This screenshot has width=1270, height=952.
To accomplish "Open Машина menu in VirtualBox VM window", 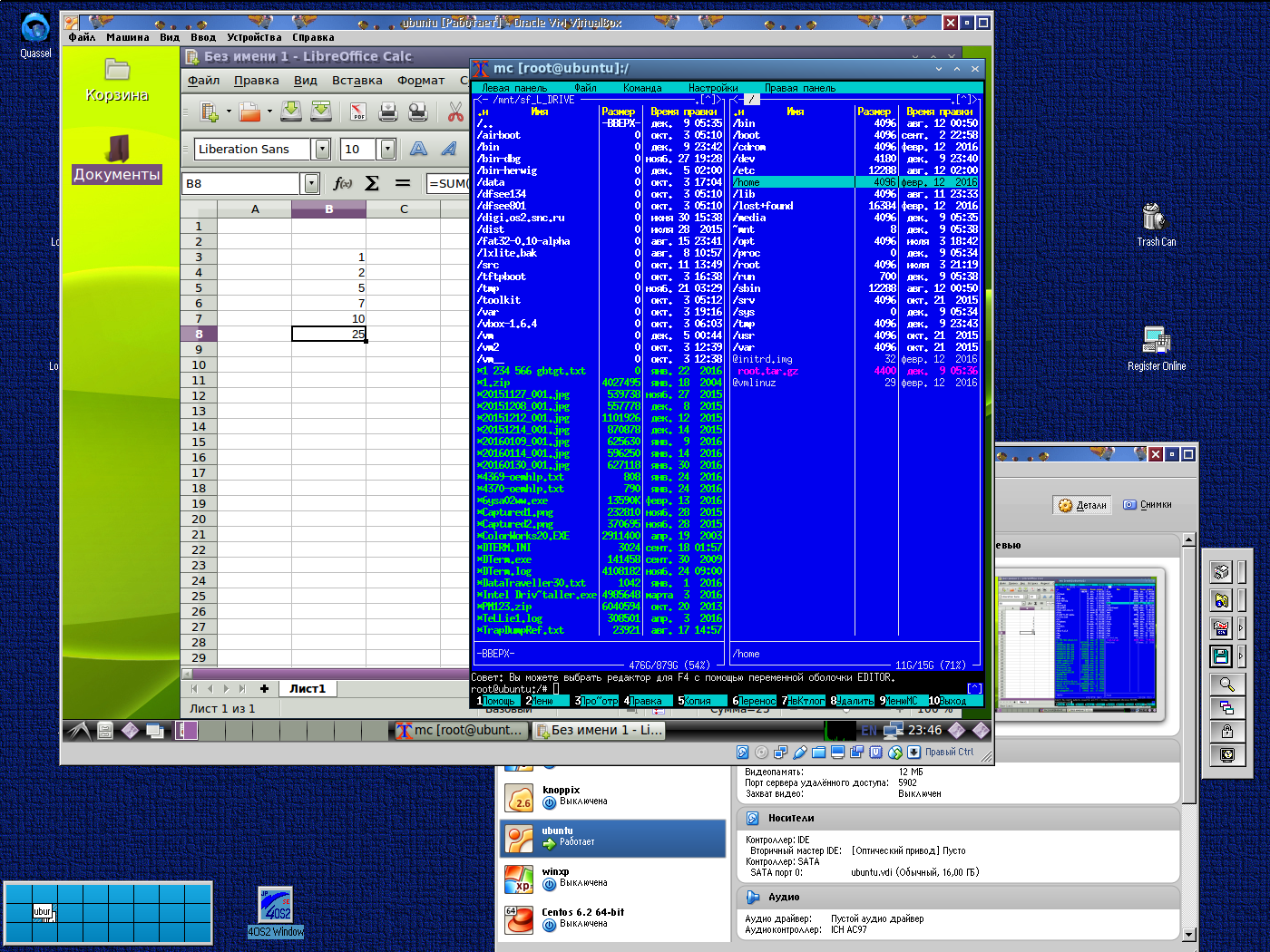I will (x=128, y=37).
